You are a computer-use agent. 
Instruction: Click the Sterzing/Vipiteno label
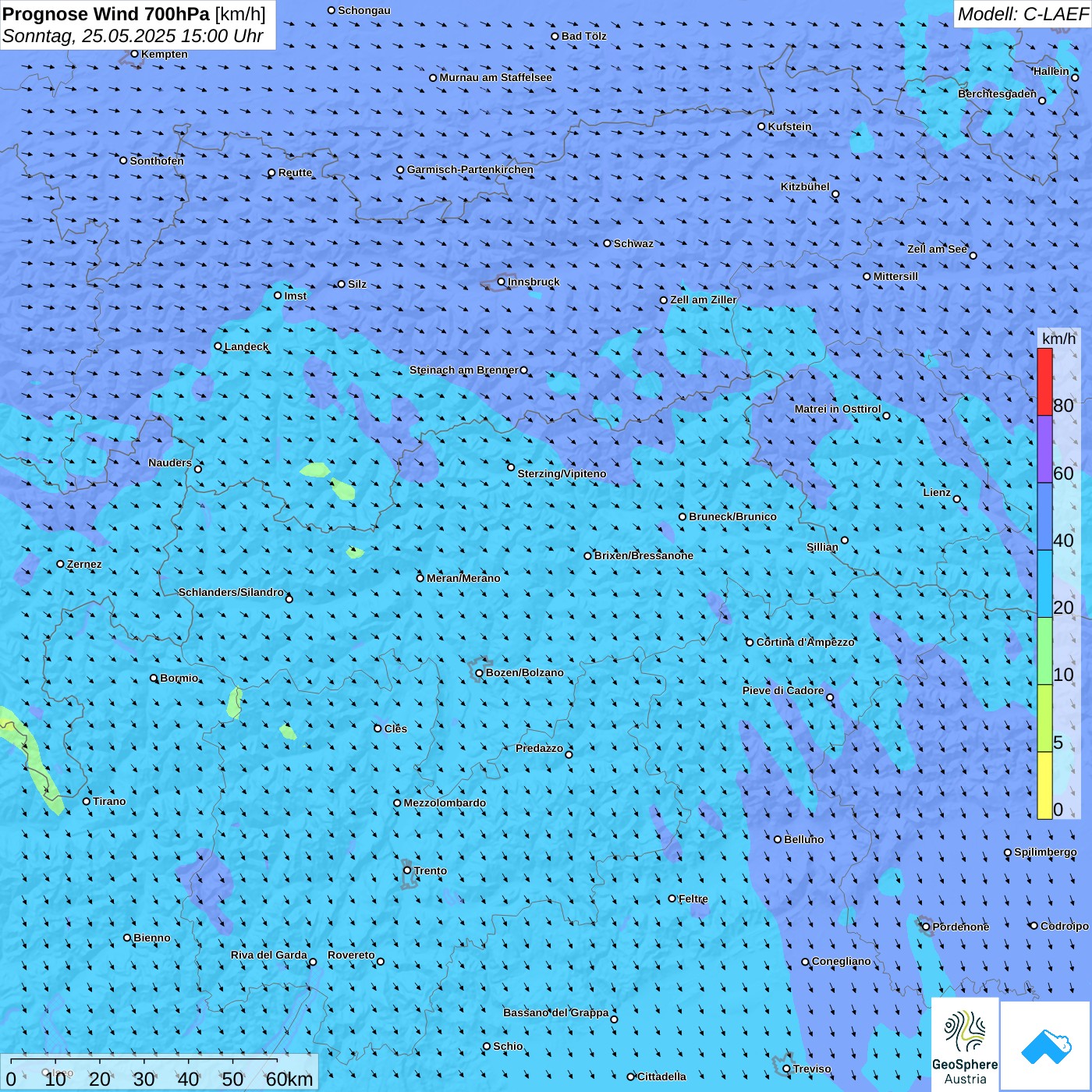tap(562, 473)
